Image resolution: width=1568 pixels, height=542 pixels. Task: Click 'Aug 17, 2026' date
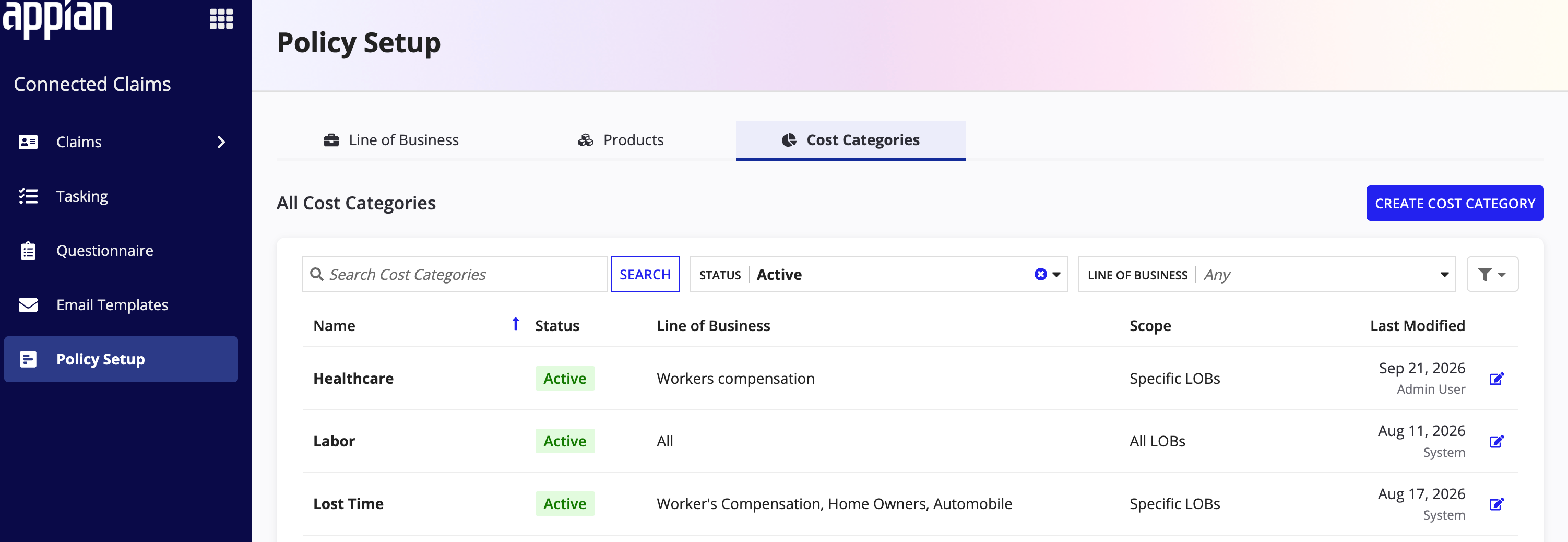click(1421, 493)
